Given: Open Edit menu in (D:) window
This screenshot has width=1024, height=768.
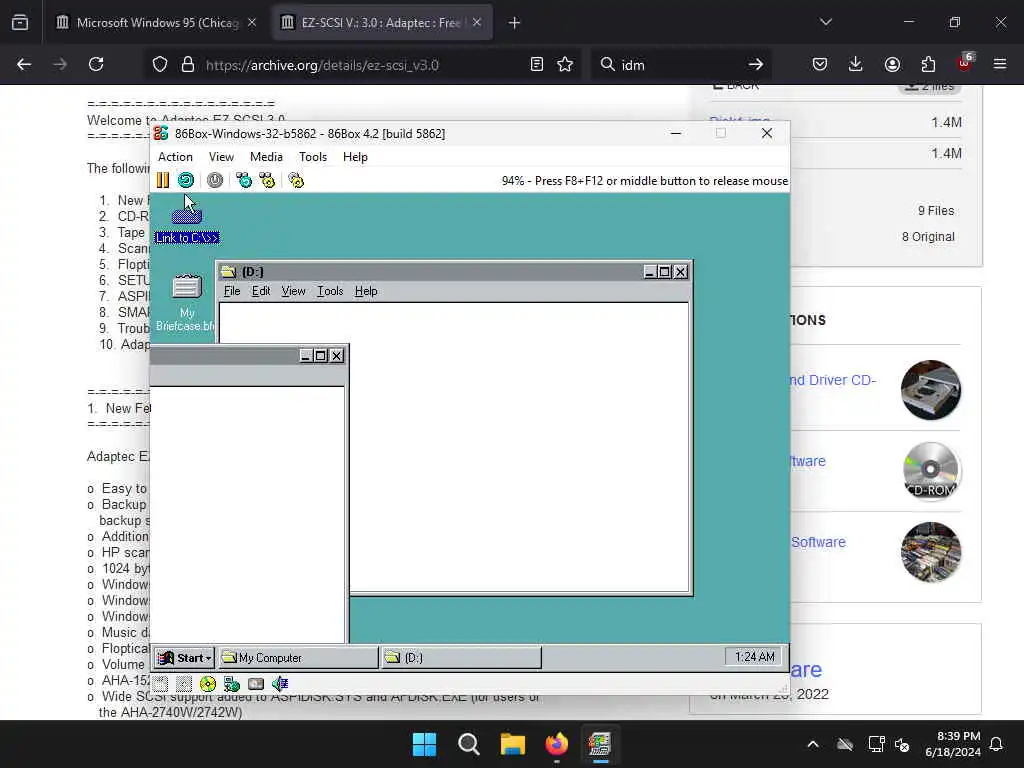Looking at the screenshot, I should coord(261,291).
